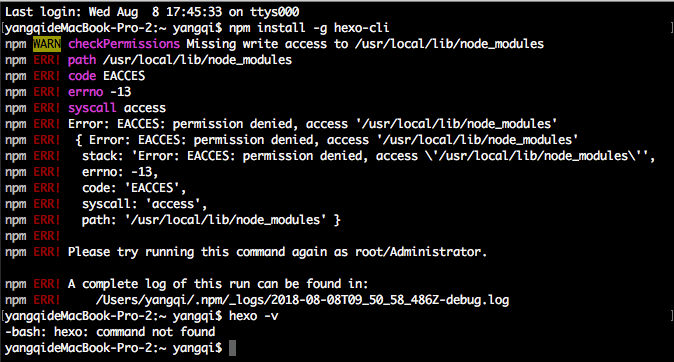Click the magenta 'errno' keyword
This screenshot has width=674, height=362.
[x=86, y=92]
